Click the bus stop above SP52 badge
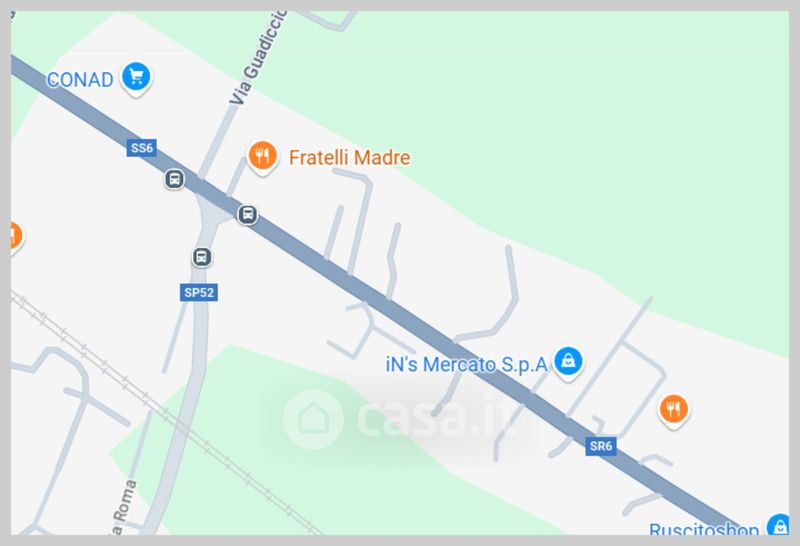Viewport: 800px width, 546px height. pyautogui.click(x=202, y=257)
